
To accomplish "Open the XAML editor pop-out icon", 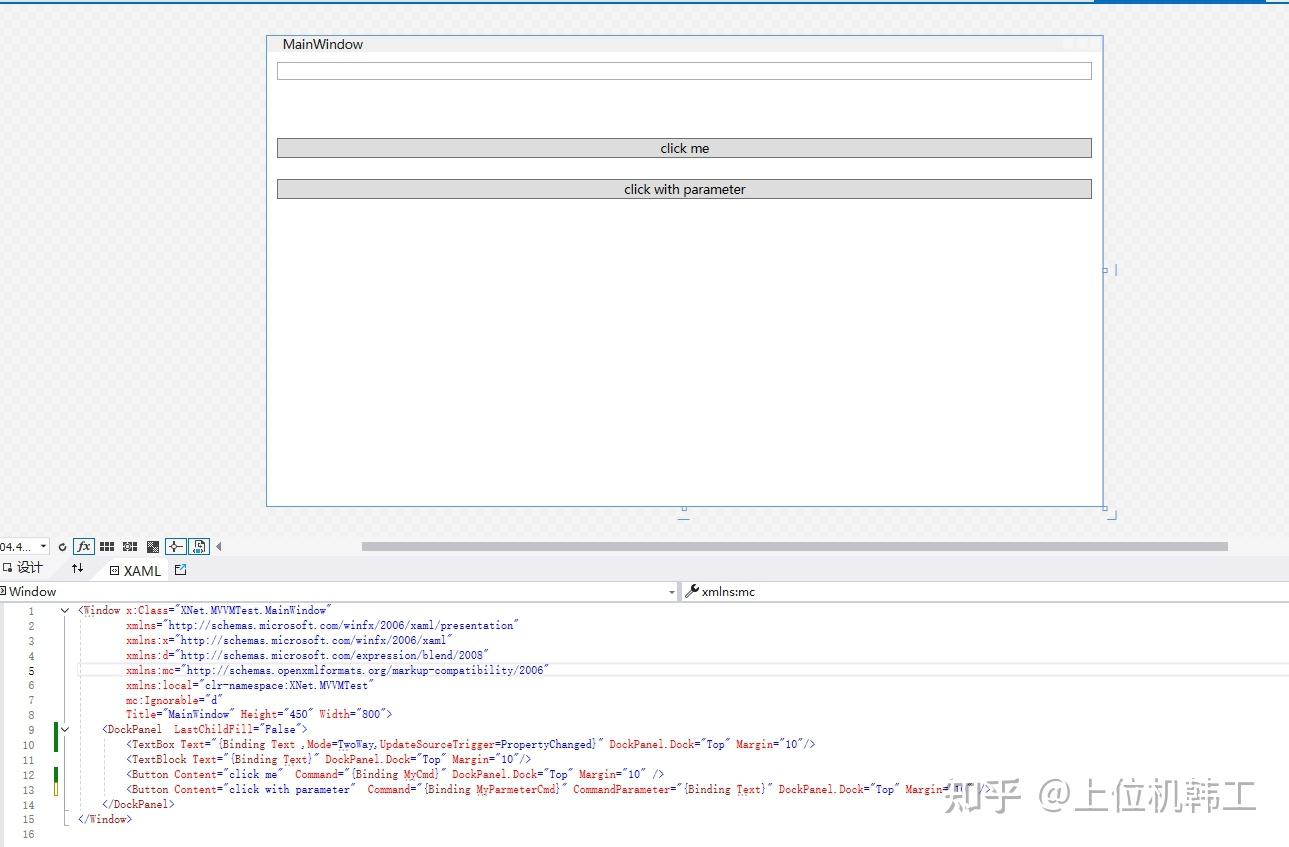I will [180, 569].
